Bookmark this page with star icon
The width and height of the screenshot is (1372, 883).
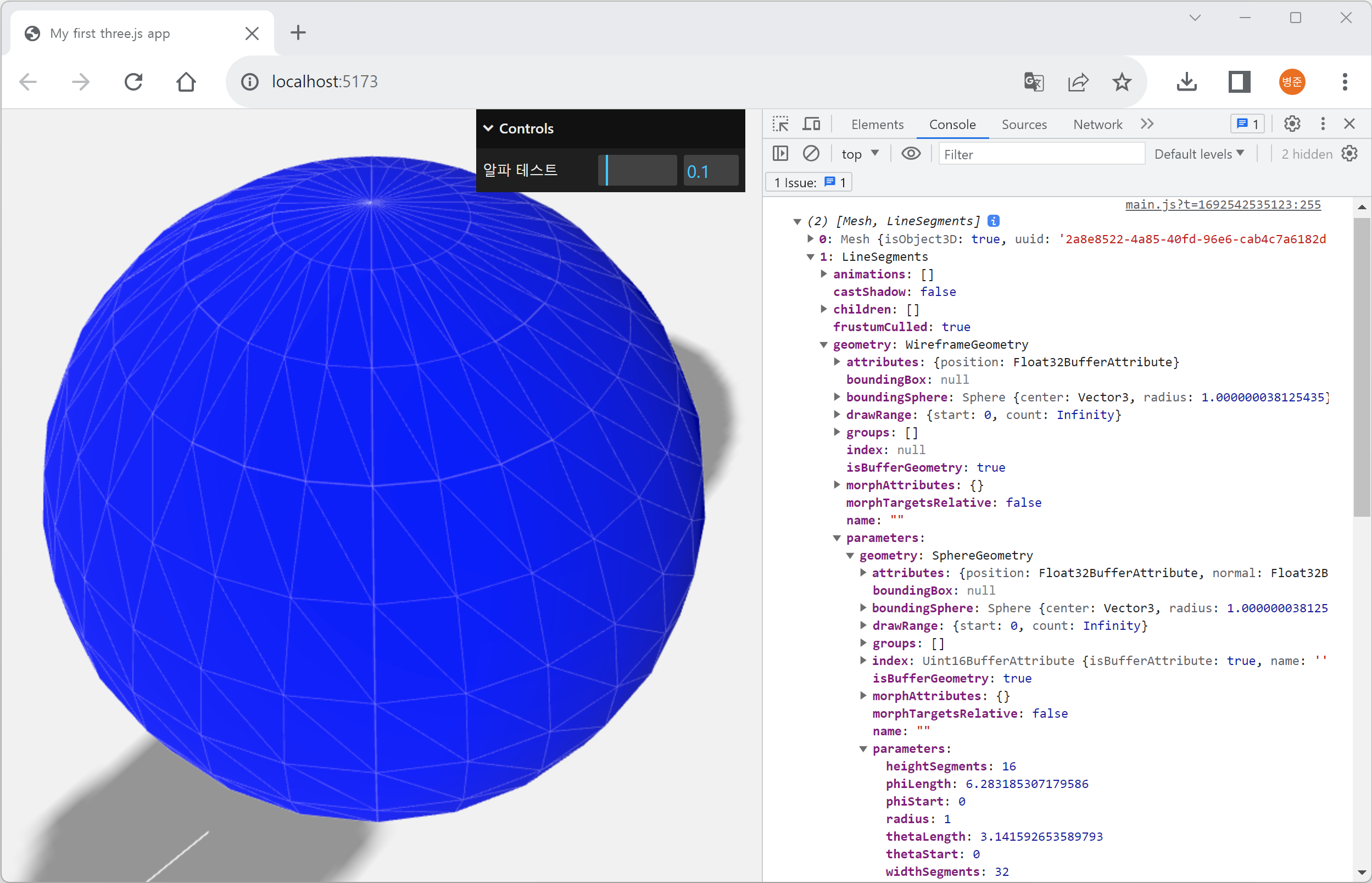[x=1122, y=82]
